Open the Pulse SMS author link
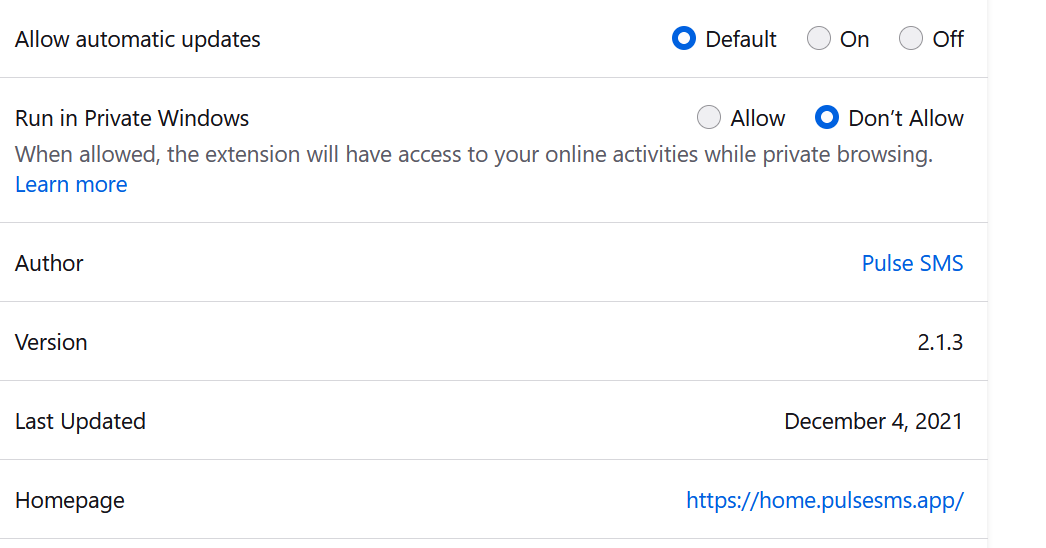The image size is (1046, 548). click(x=912, y=263)
